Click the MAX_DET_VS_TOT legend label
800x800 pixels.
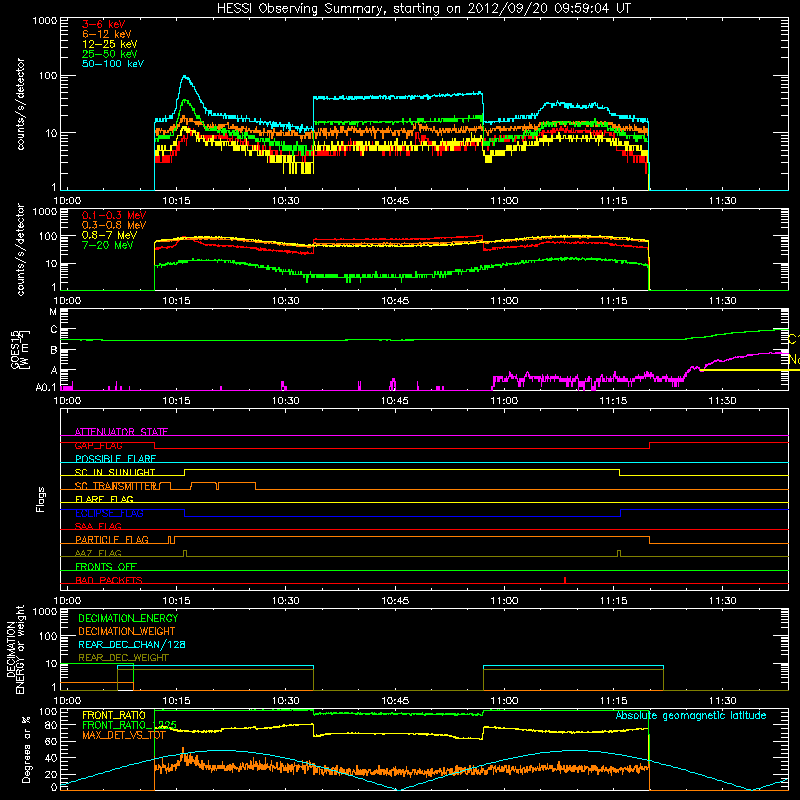point(124,735)
